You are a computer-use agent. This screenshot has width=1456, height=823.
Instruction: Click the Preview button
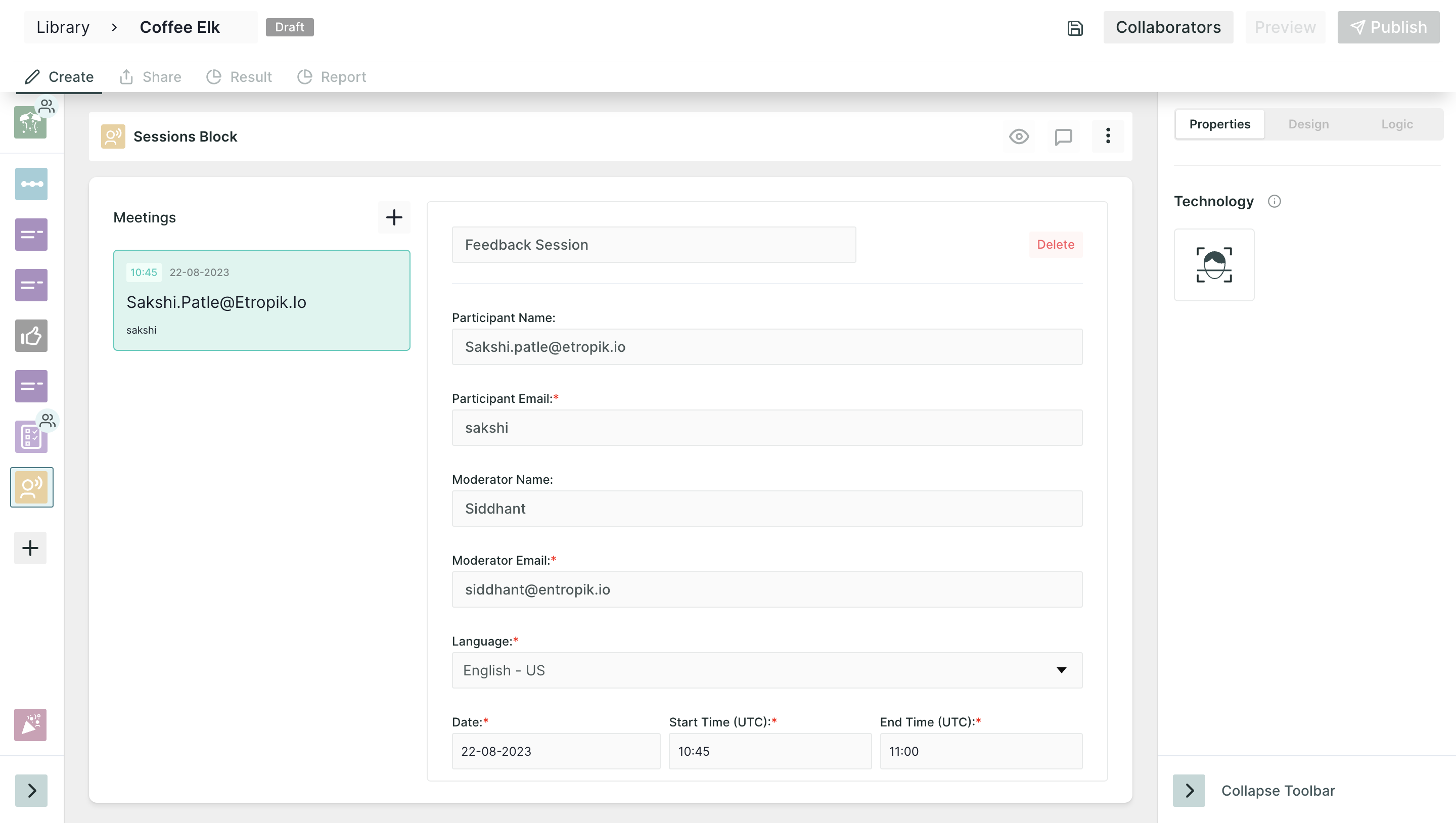pyautogui.click(x=1285, y=27)
